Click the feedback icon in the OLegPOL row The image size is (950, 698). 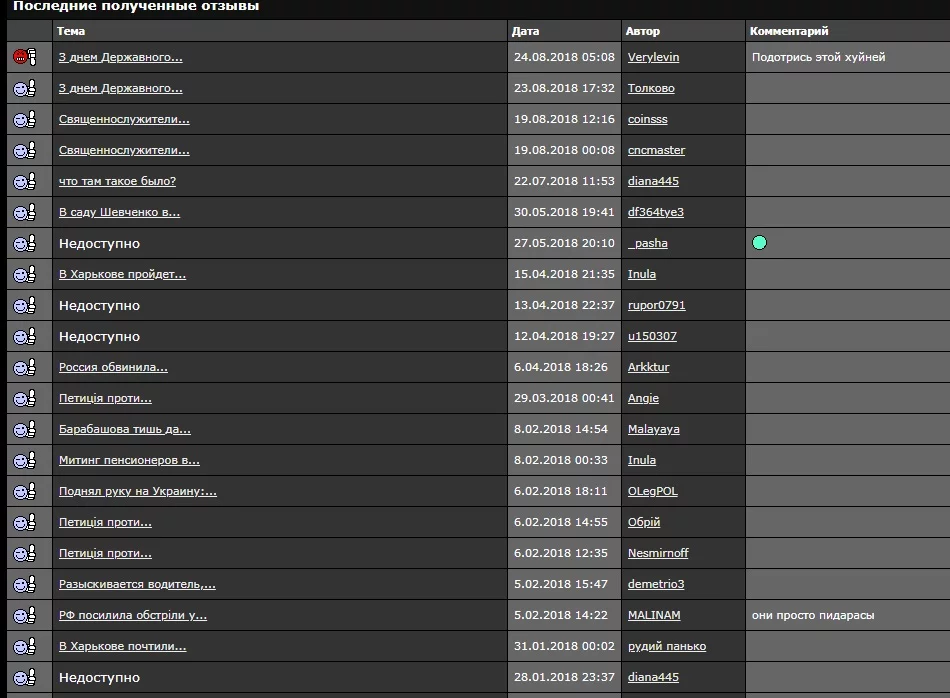tap(24, 491)
